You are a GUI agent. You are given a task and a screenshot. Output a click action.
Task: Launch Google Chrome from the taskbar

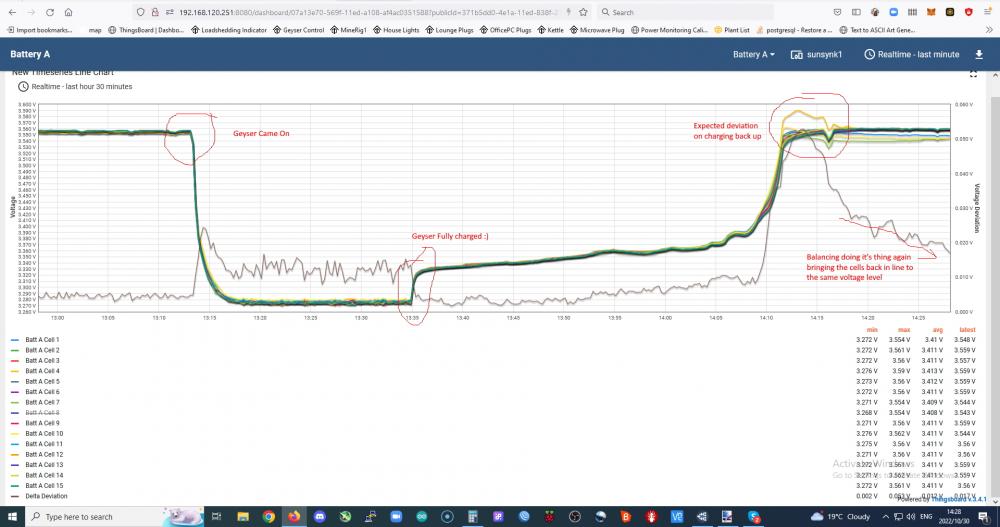coord(268,516)
